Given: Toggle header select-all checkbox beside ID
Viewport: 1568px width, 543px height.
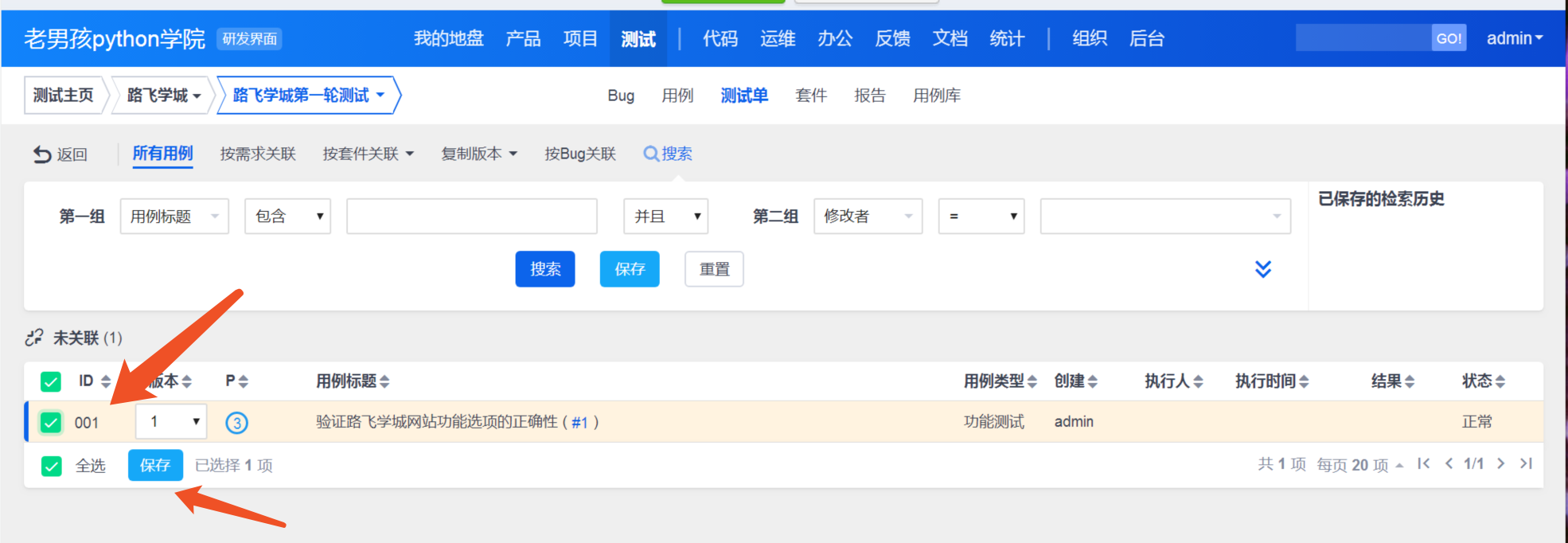Looking at the screenshot, I should click(x=51, y=381).
